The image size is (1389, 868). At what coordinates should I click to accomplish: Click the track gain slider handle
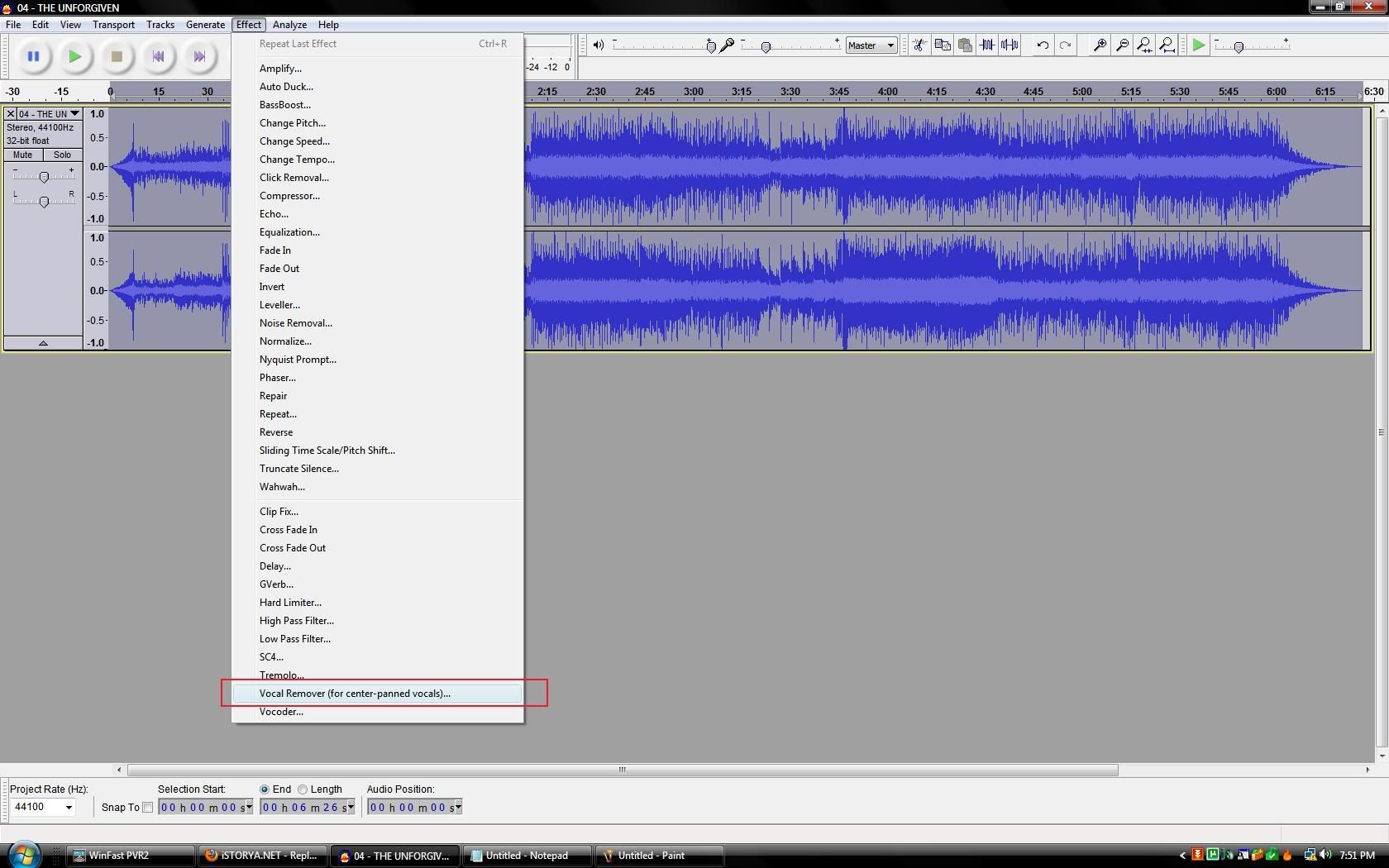pos(44,176)
